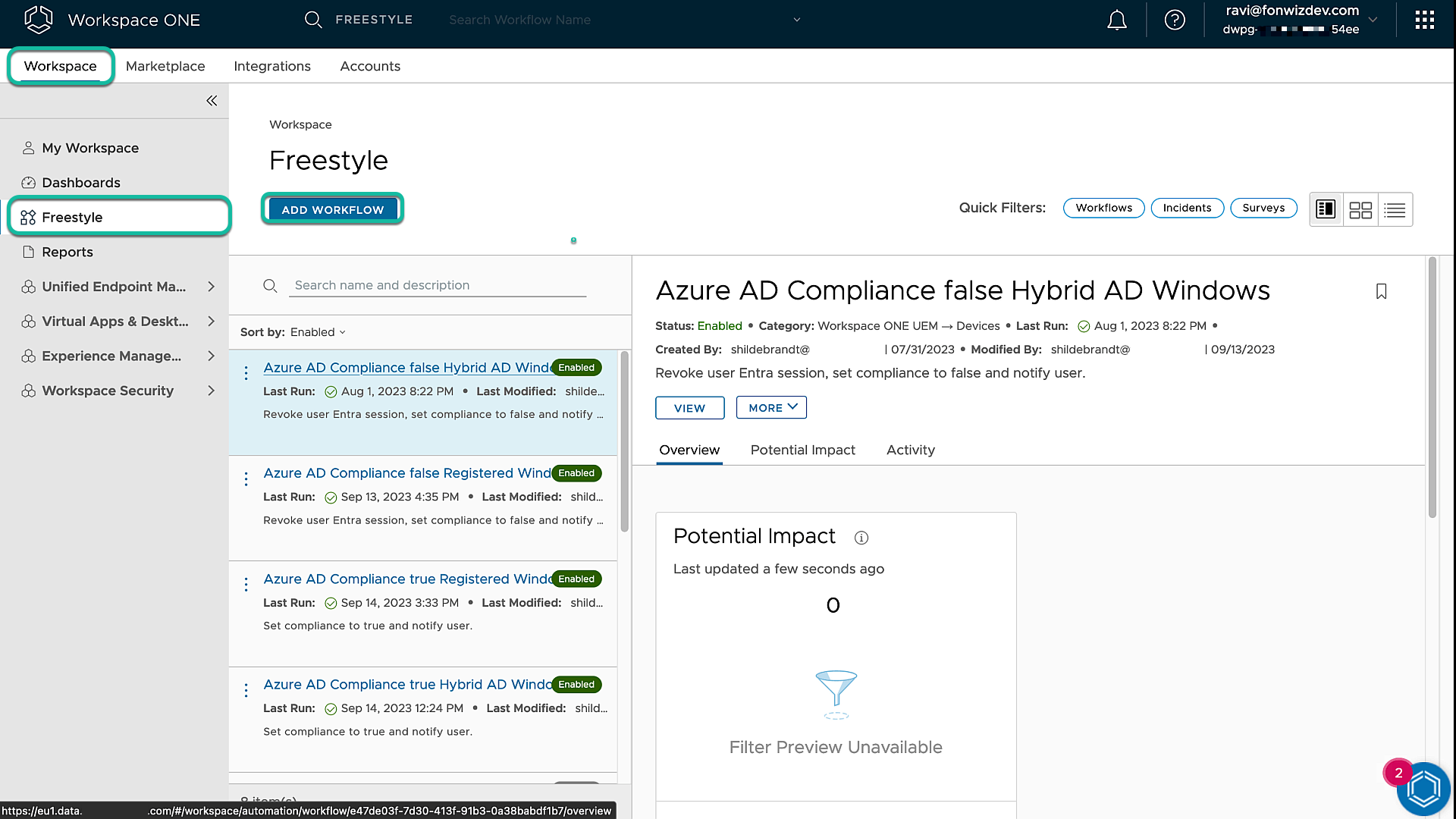Bookmark the Azure AD Compliance workflow

[1381, 291]
